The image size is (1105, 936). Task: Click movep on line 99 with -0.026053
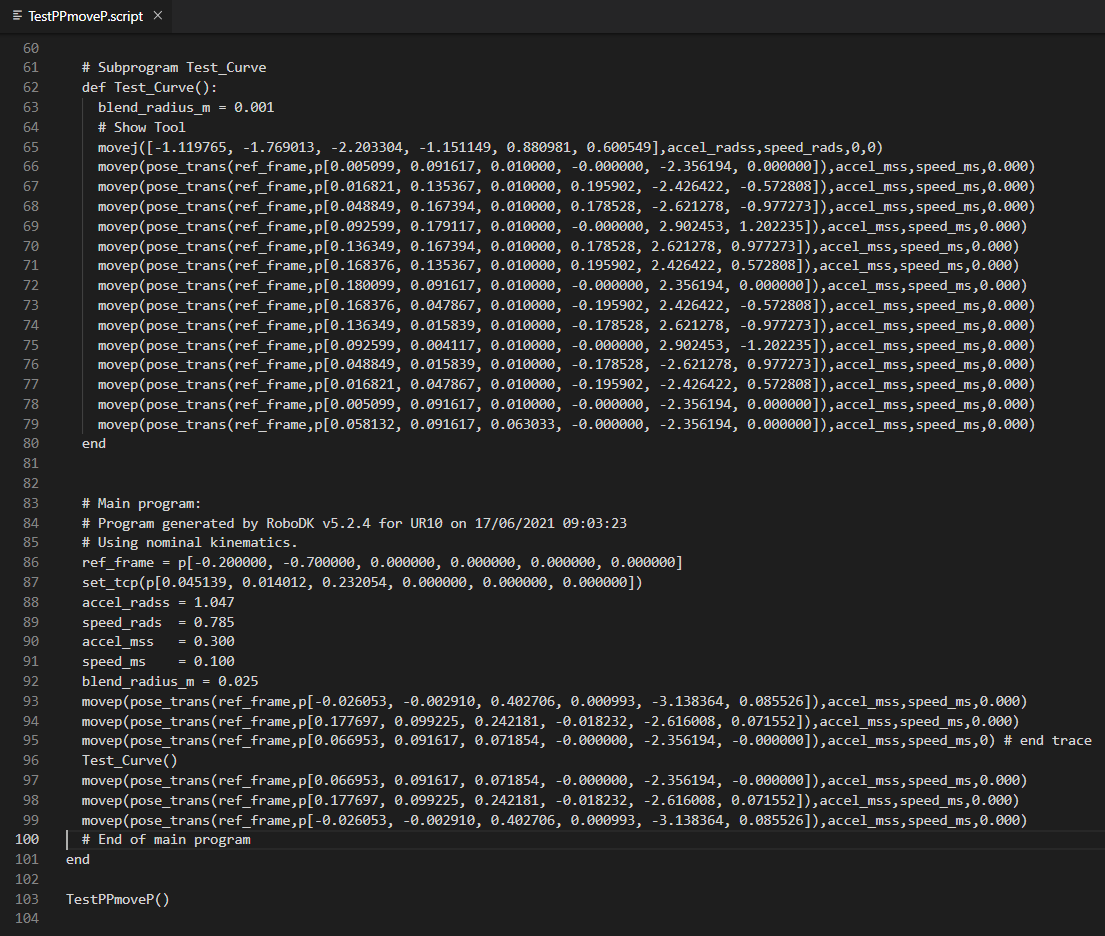coord(555,820)
